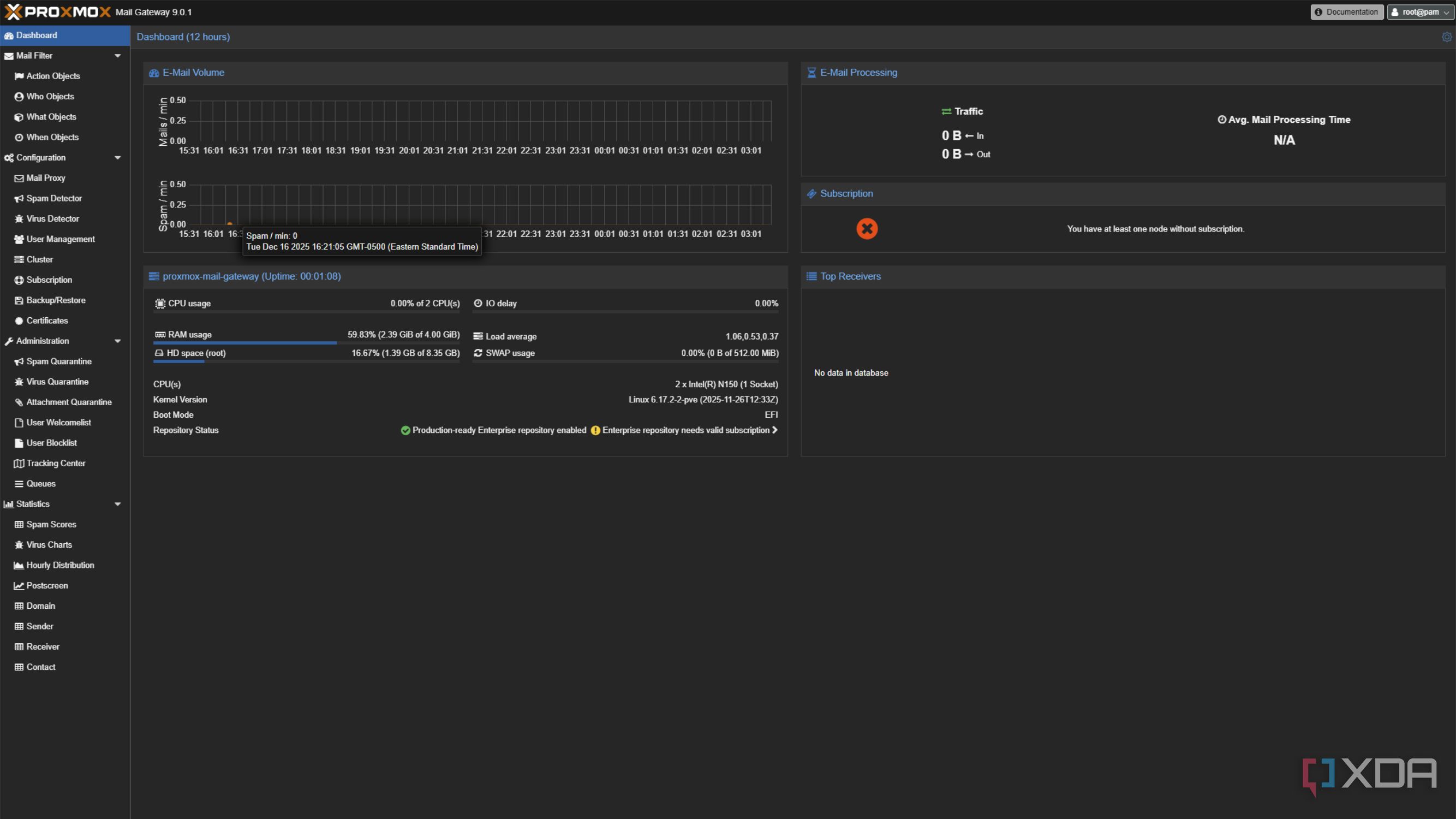
Task: Select Contact statistics entry
Action: (x=65, y=666)
